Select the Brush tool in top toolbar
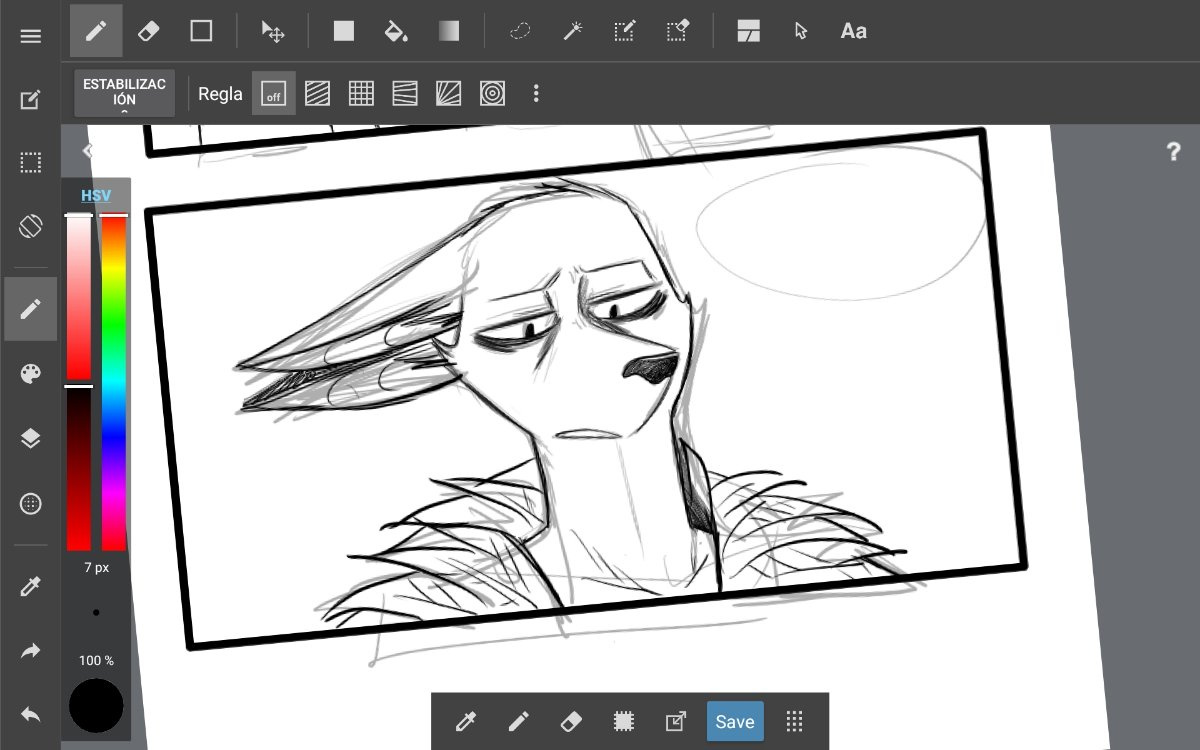This screenshot has height=750, width=1200. (x=96, y=31)
